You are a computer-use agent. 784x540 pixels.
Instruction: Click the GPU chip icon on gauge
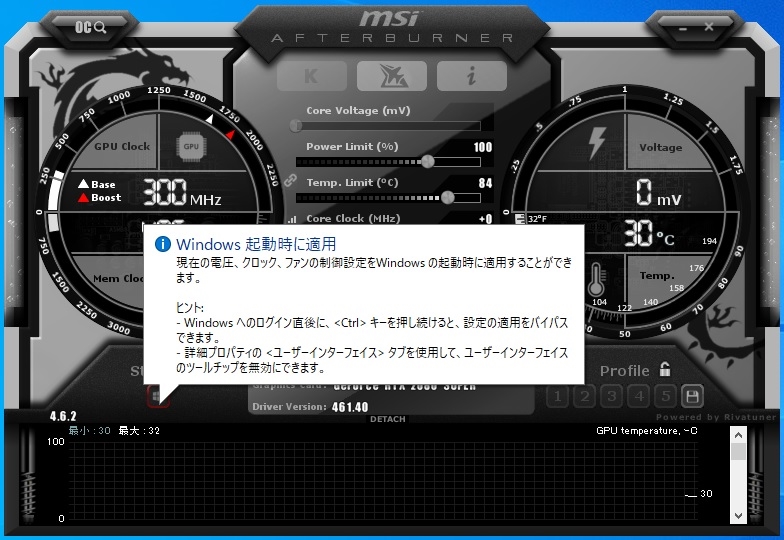pos(191,146)
